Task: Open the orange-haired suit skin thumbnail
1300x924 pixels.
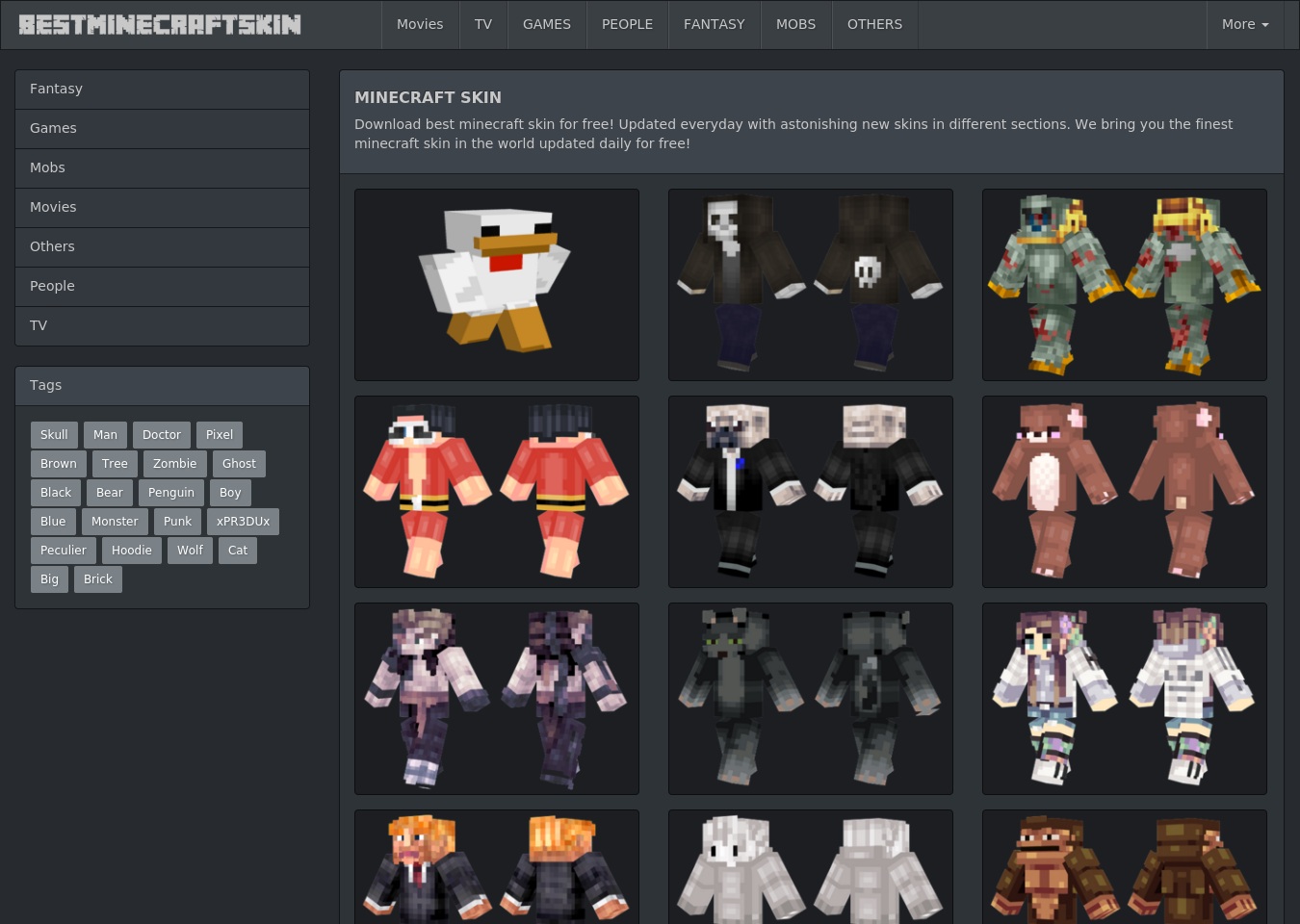Action: click(497, 867)
